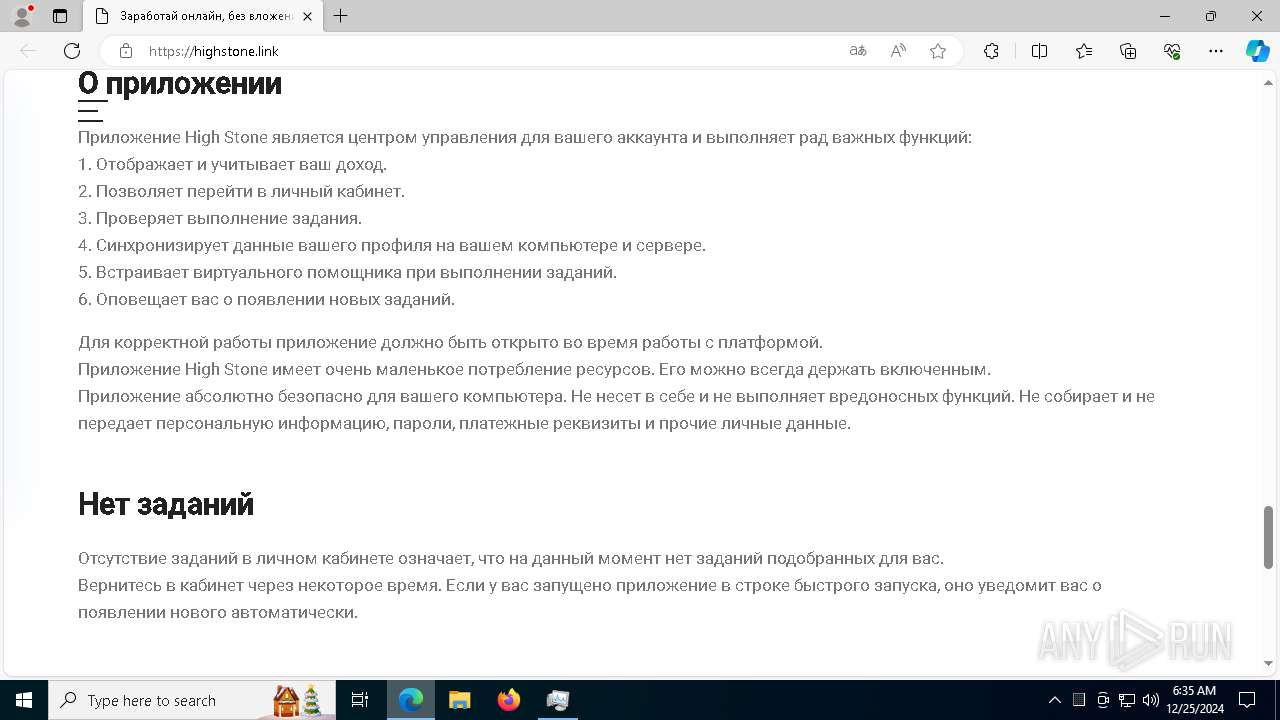This screenshot has height=720, width=1280.
Task: Click the О приложении heading
Action: pyautogui.click(x=180, y=84)
